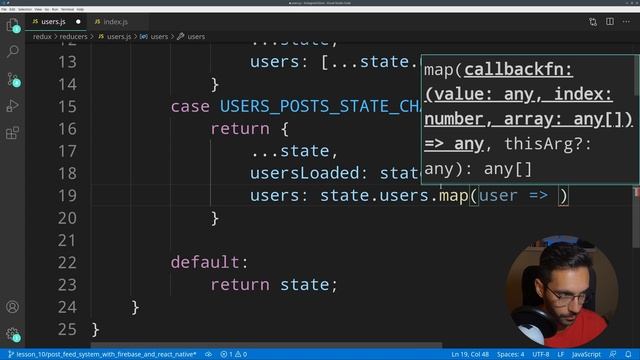Open the Explorer view in the activity bar
This screenshot has width=640, height=360.
point(13,25)
